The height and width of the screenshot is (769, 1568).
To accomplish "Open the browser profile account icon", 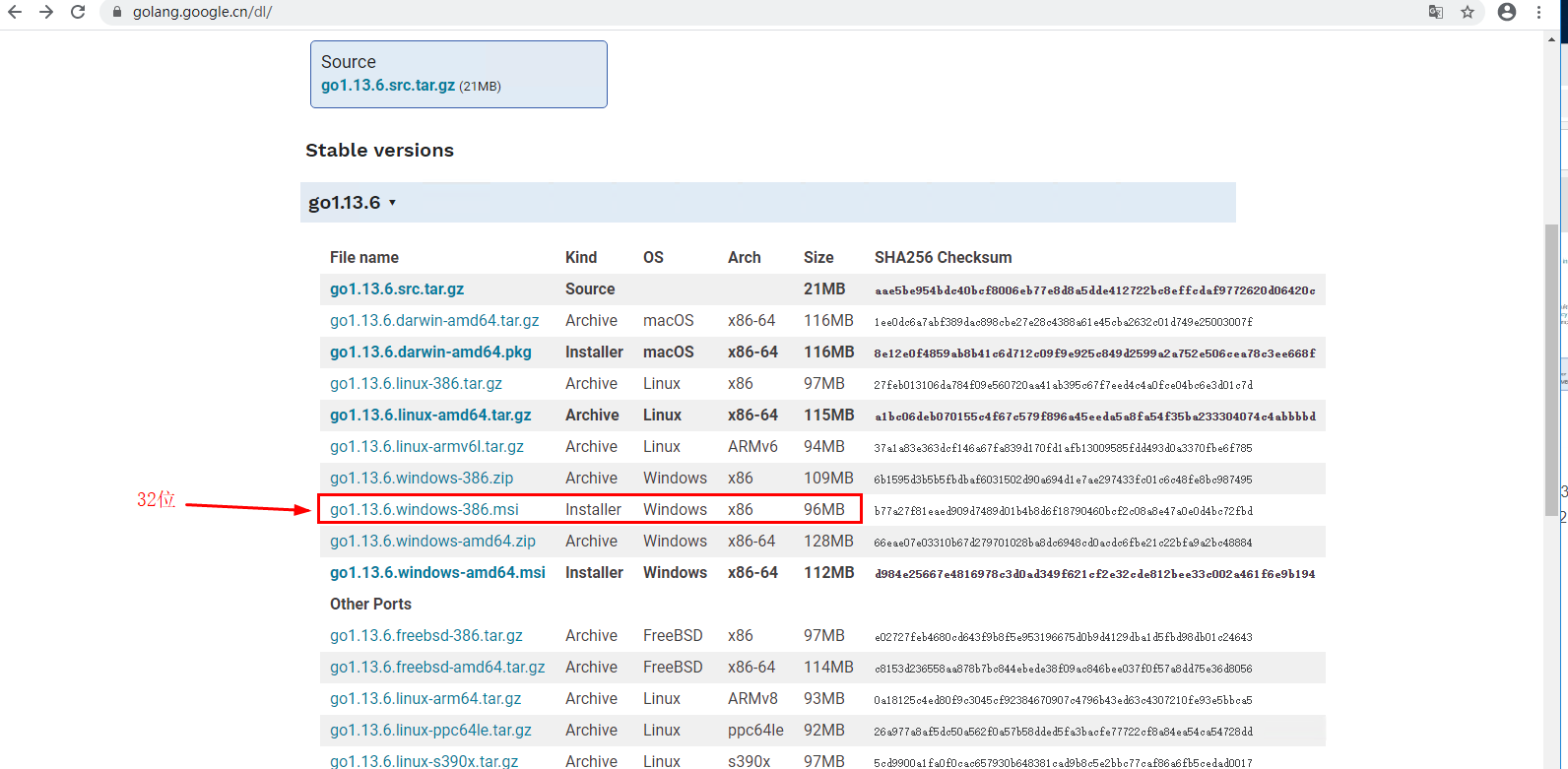I will point(1507,12).
